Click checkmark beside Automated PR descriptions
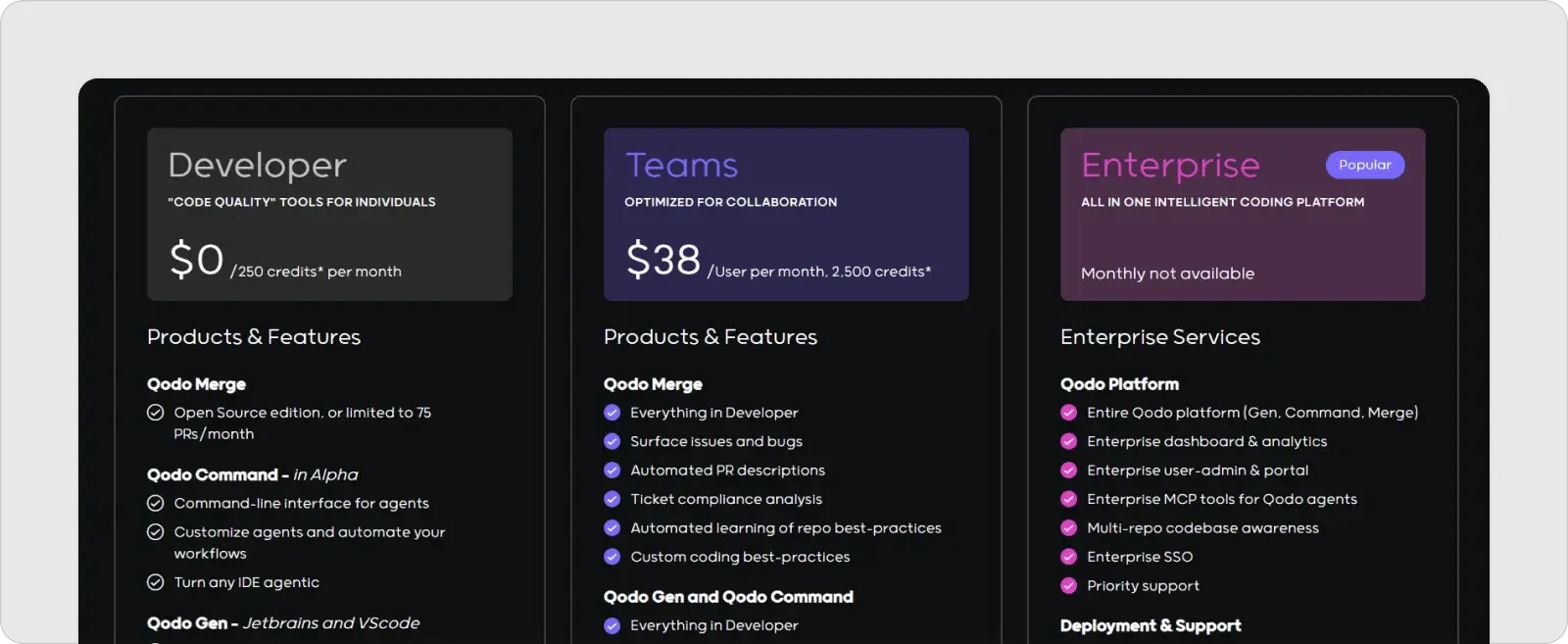The width and height of the screenshot is (1568, 644). tap(612, 471)
